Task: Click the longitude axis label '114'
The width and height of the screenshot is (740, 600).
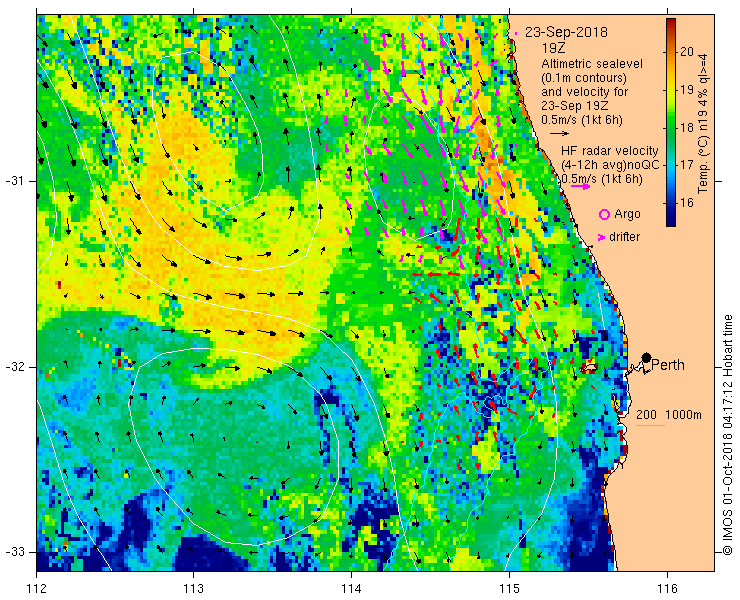Action: pos(351,589)
